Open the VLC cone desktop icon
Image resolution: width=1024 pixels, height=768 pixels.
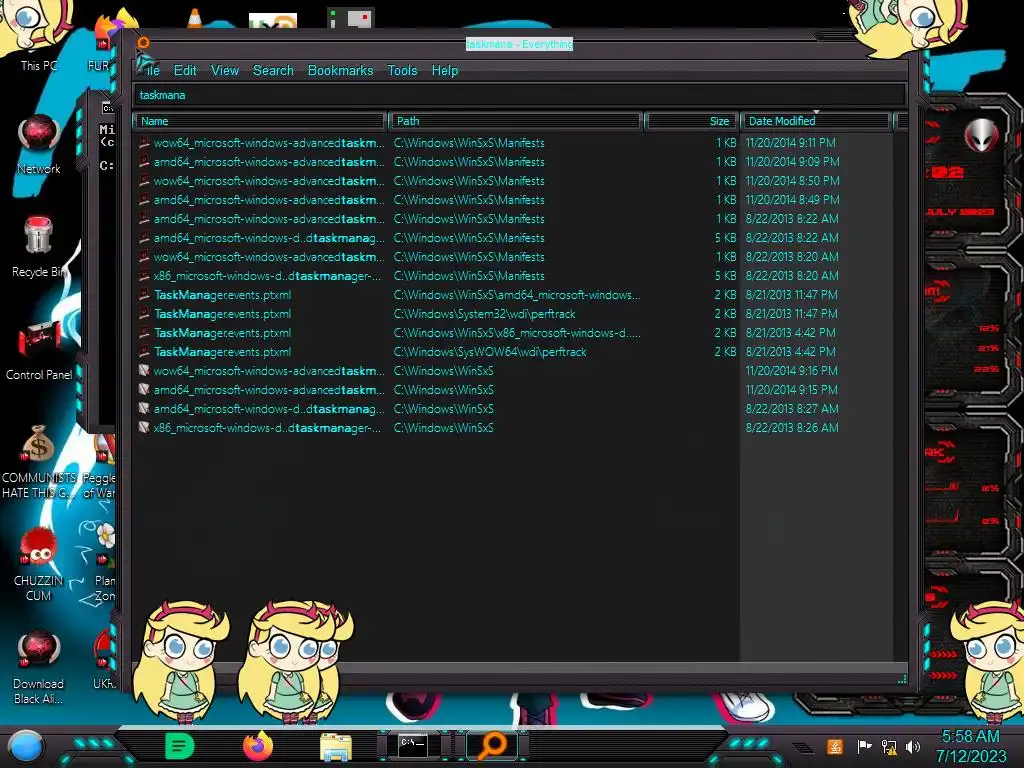[195, 18]
